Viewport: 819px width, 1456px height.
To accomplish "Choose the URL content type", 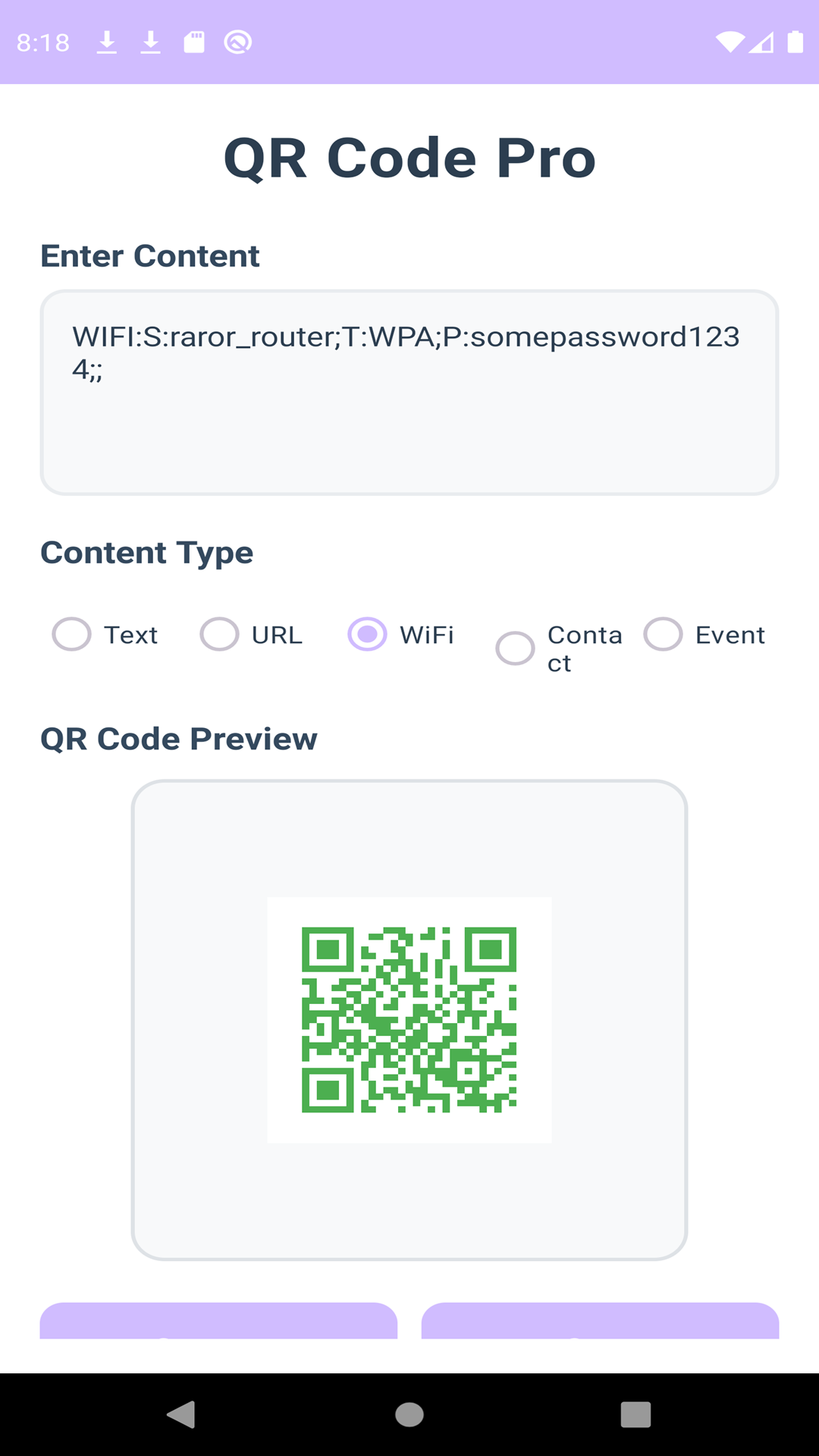I will [x=220, y=634].
